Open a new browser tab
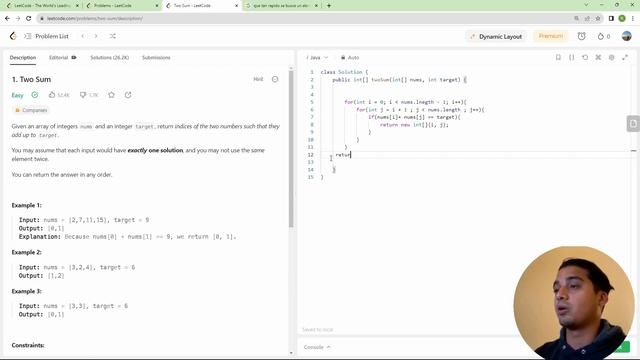This screenshot has width=640, height=360. [329, 6]
